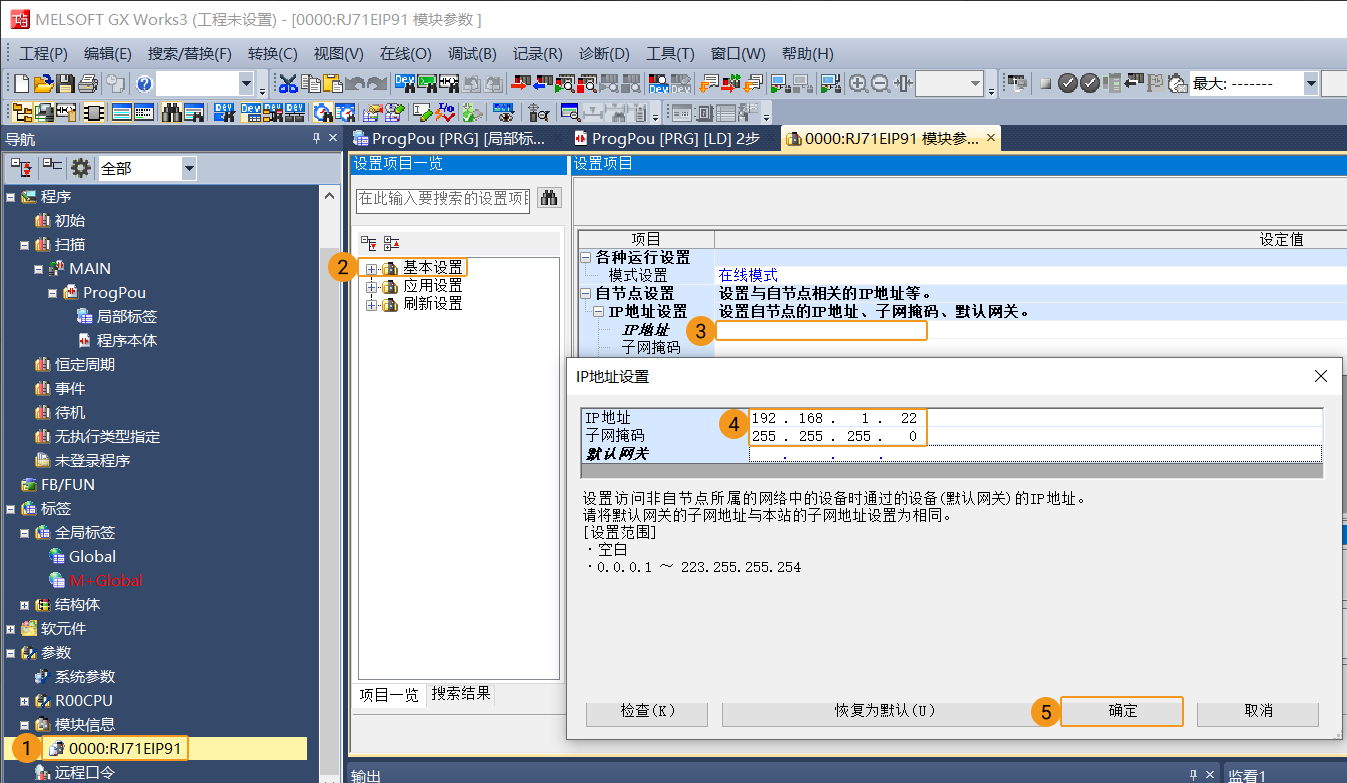The width and height of the screenshot is (1347, 783).
Task: Click the Help question-mark icon
Action: point(144,83)
